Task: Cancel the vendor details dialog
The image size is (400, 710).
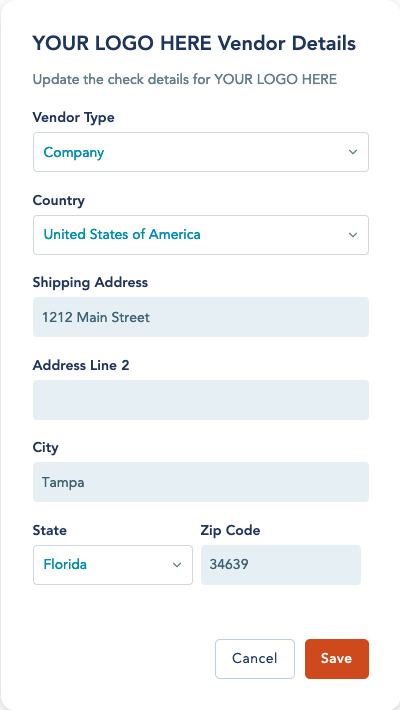Action: pos(255,659)
